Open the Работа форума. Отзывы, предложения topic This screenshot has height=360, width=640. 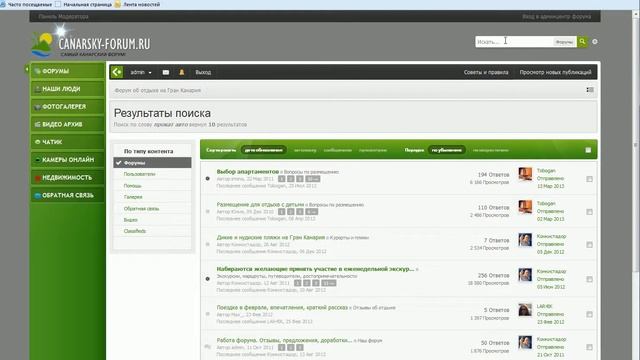point(284,340)
